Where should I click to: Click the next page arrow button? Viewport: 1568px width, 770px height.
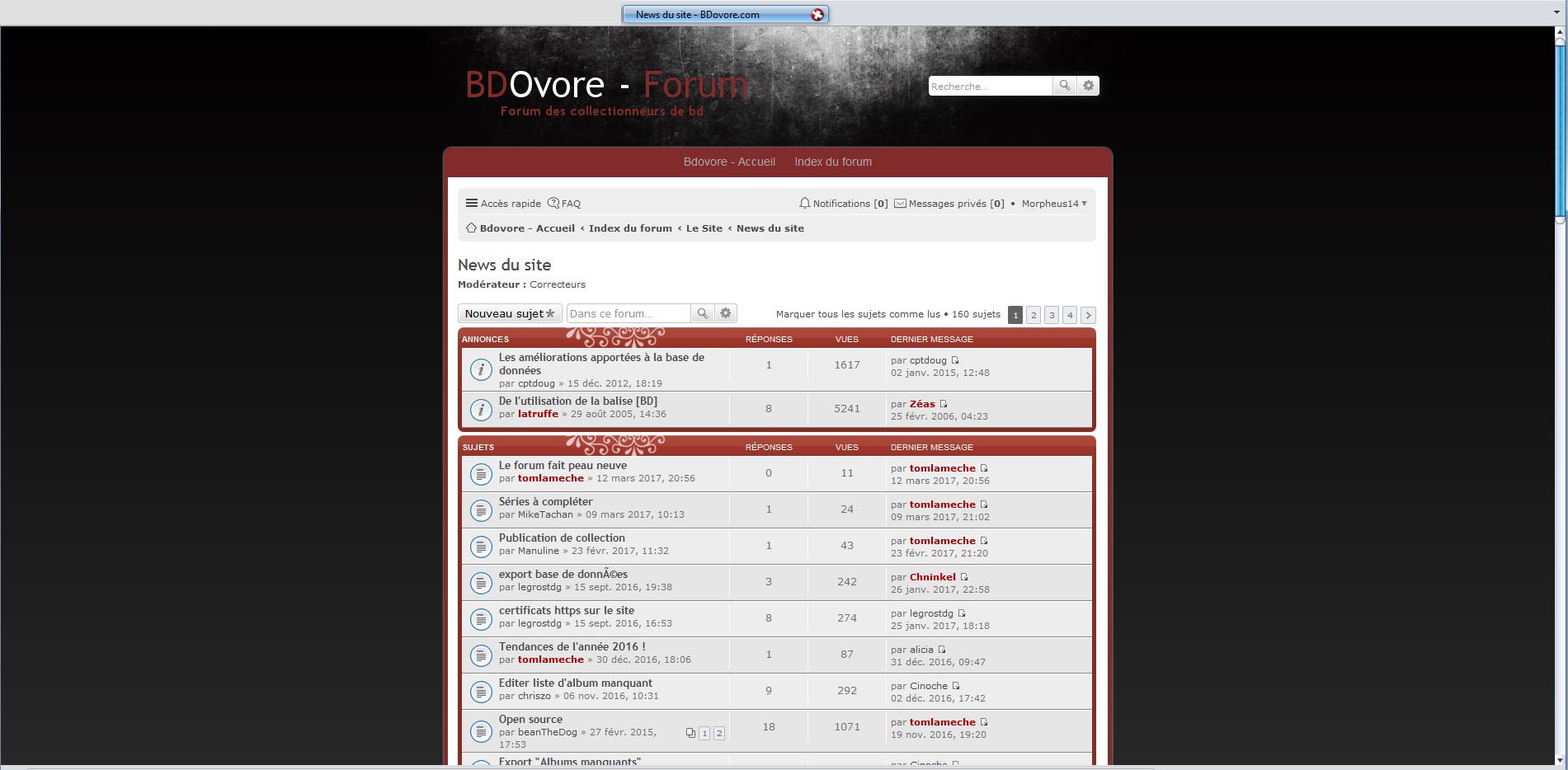pos(1088,315)
